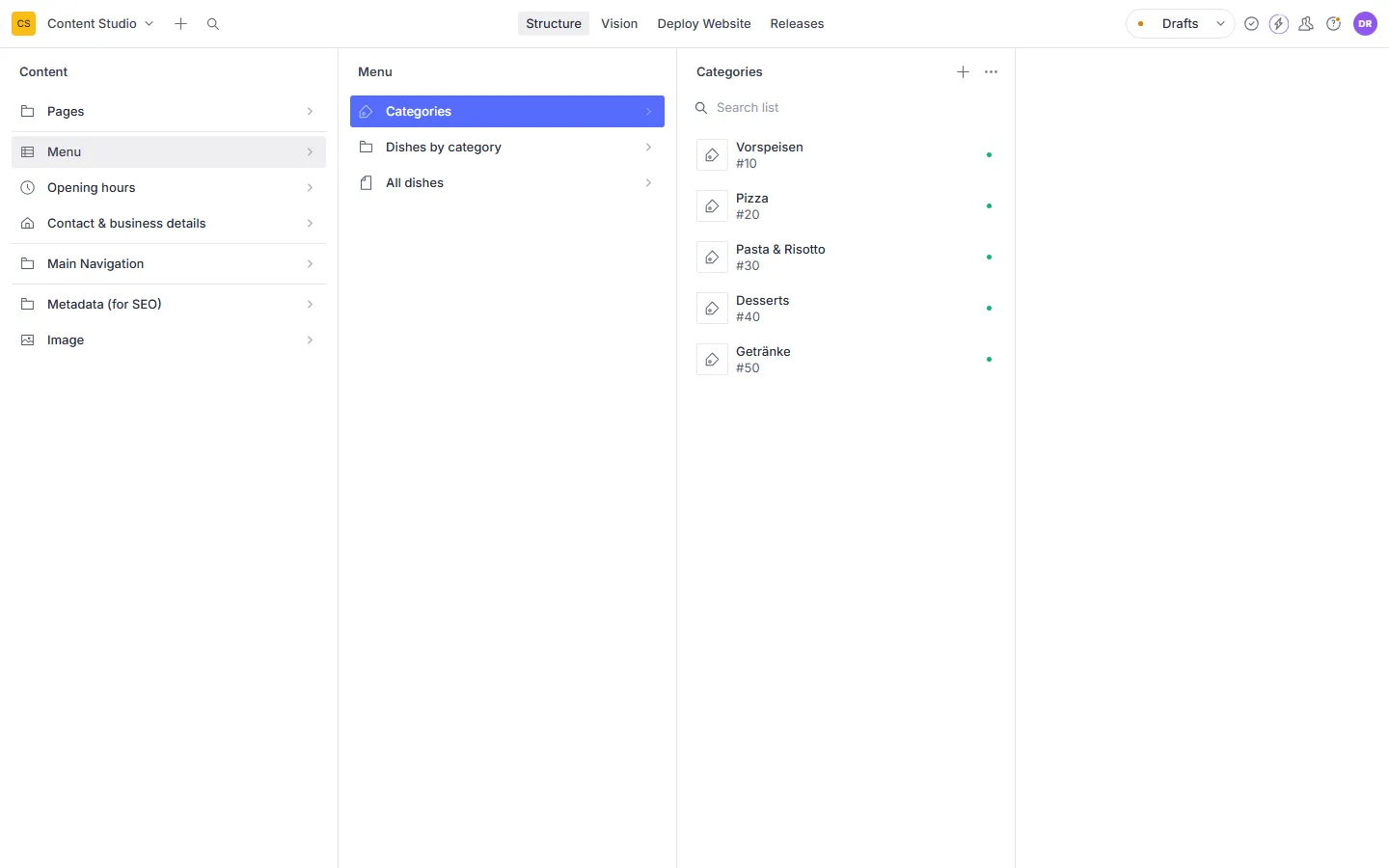This screenshot has width=1389, height=868.
Task: Open the check-circle tasks icon
Action: [1252, 23]
